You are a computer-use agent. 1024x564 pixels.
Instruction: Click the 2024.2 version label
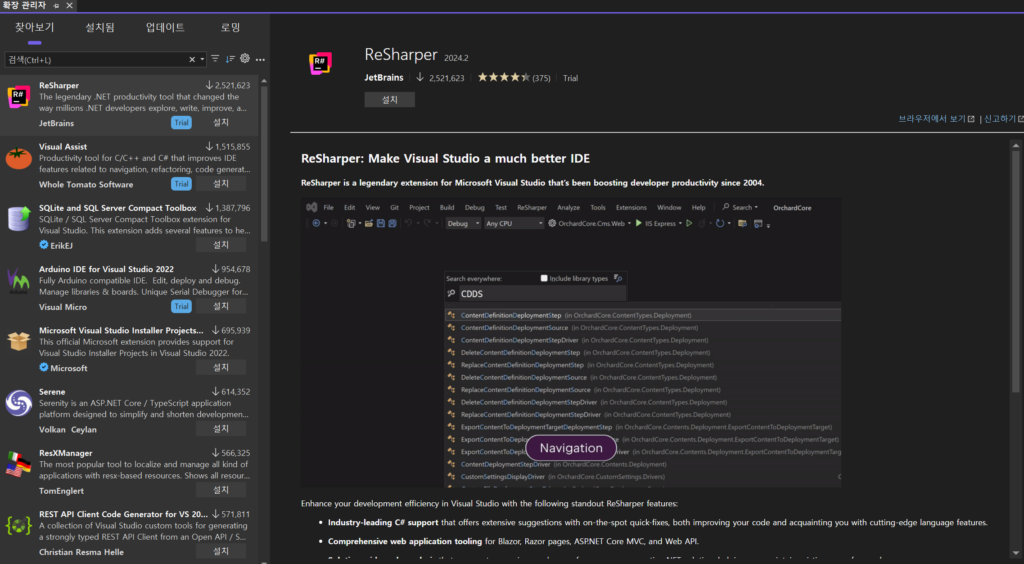(x=456, y=58)
